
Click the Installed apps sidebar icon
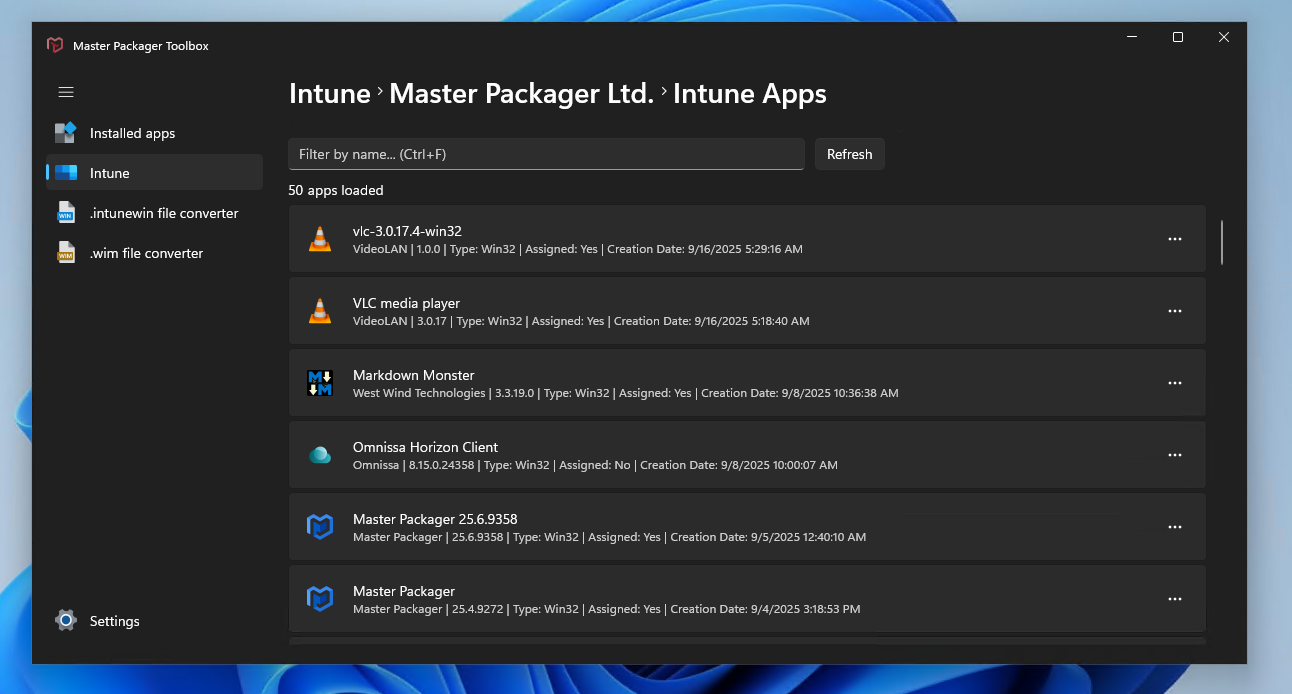(66, 133)
